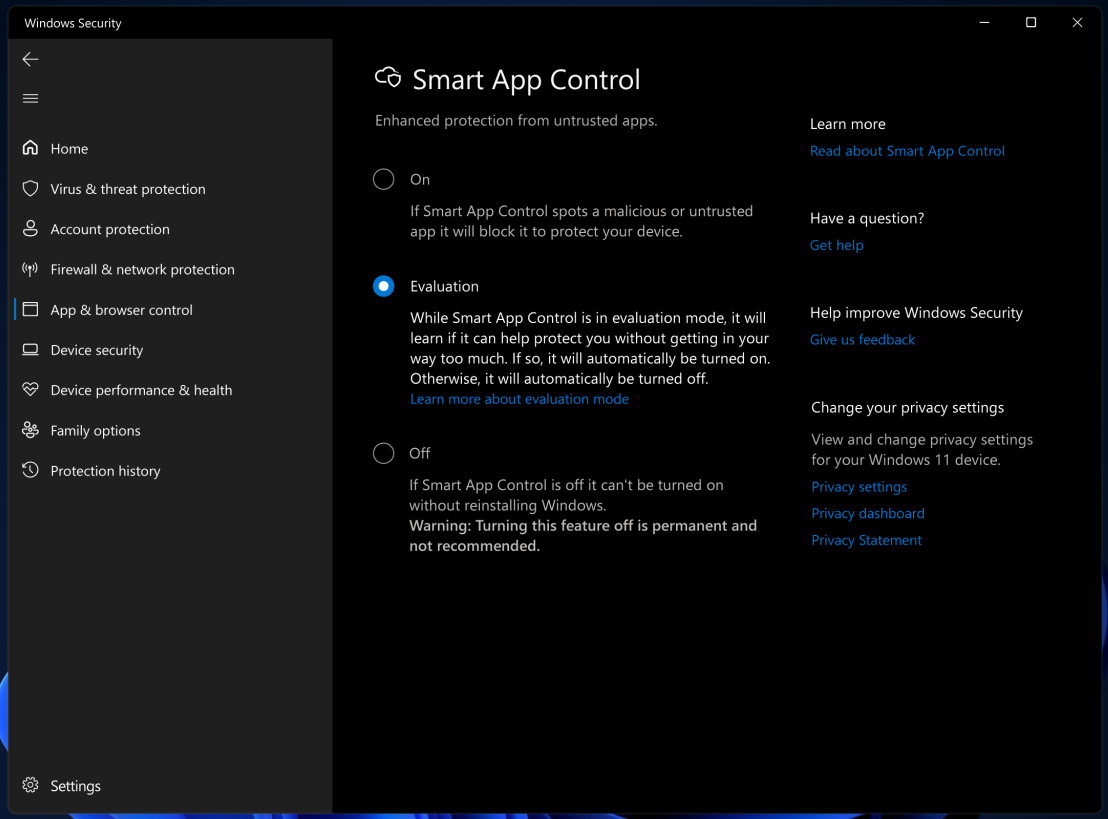This screenshot has width=1108, height=819.
Task: Click the Device performance heart icon
Action: point(30,389)
